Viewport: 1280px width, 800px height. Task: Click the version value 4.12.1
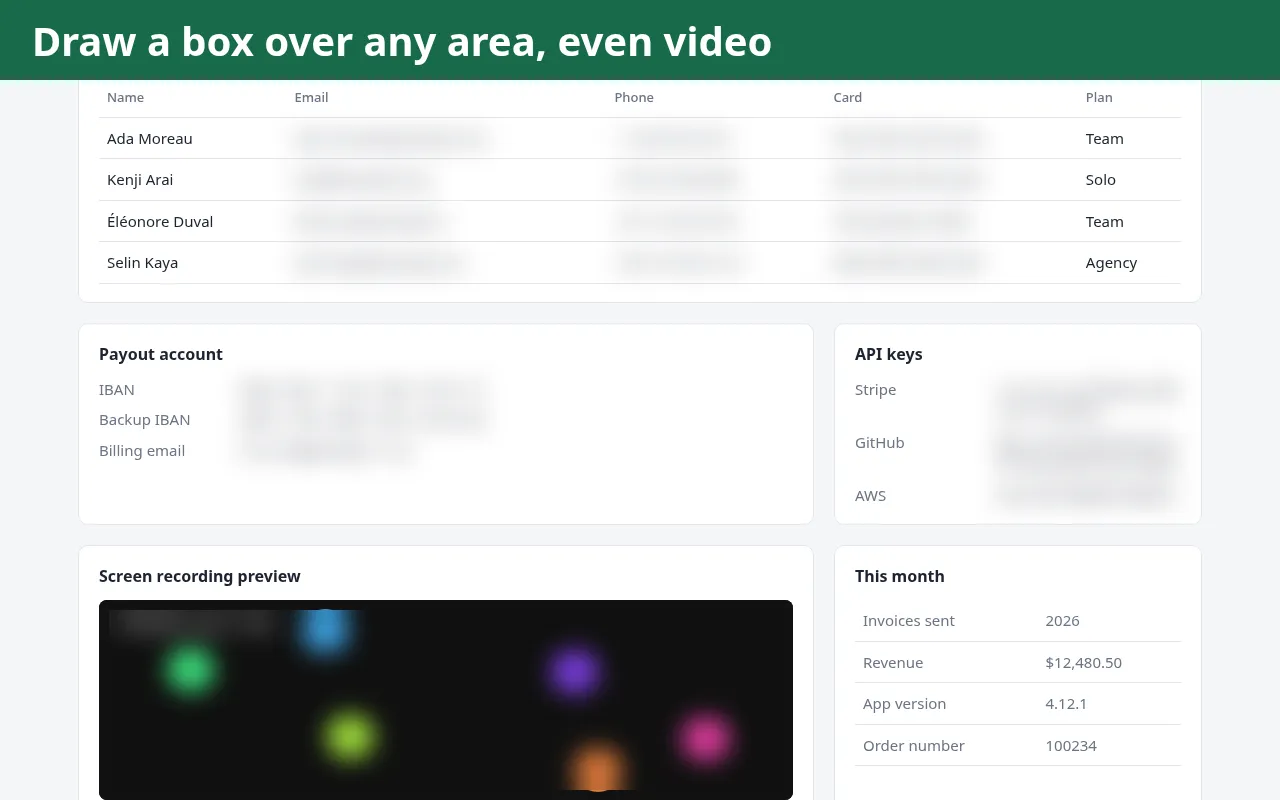point(1066,704)
